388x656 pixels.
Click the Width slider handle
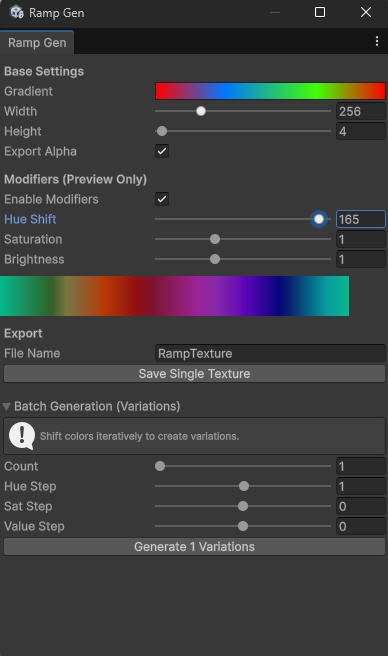coord(201,111)
